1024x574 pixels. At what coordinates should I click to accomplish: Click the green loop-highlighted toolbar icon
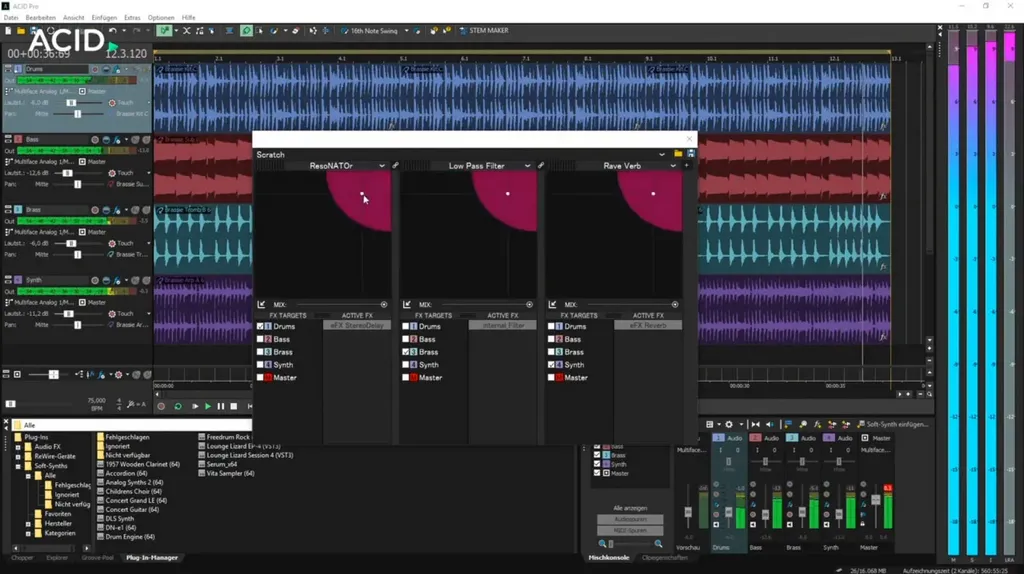coord(246,31)
